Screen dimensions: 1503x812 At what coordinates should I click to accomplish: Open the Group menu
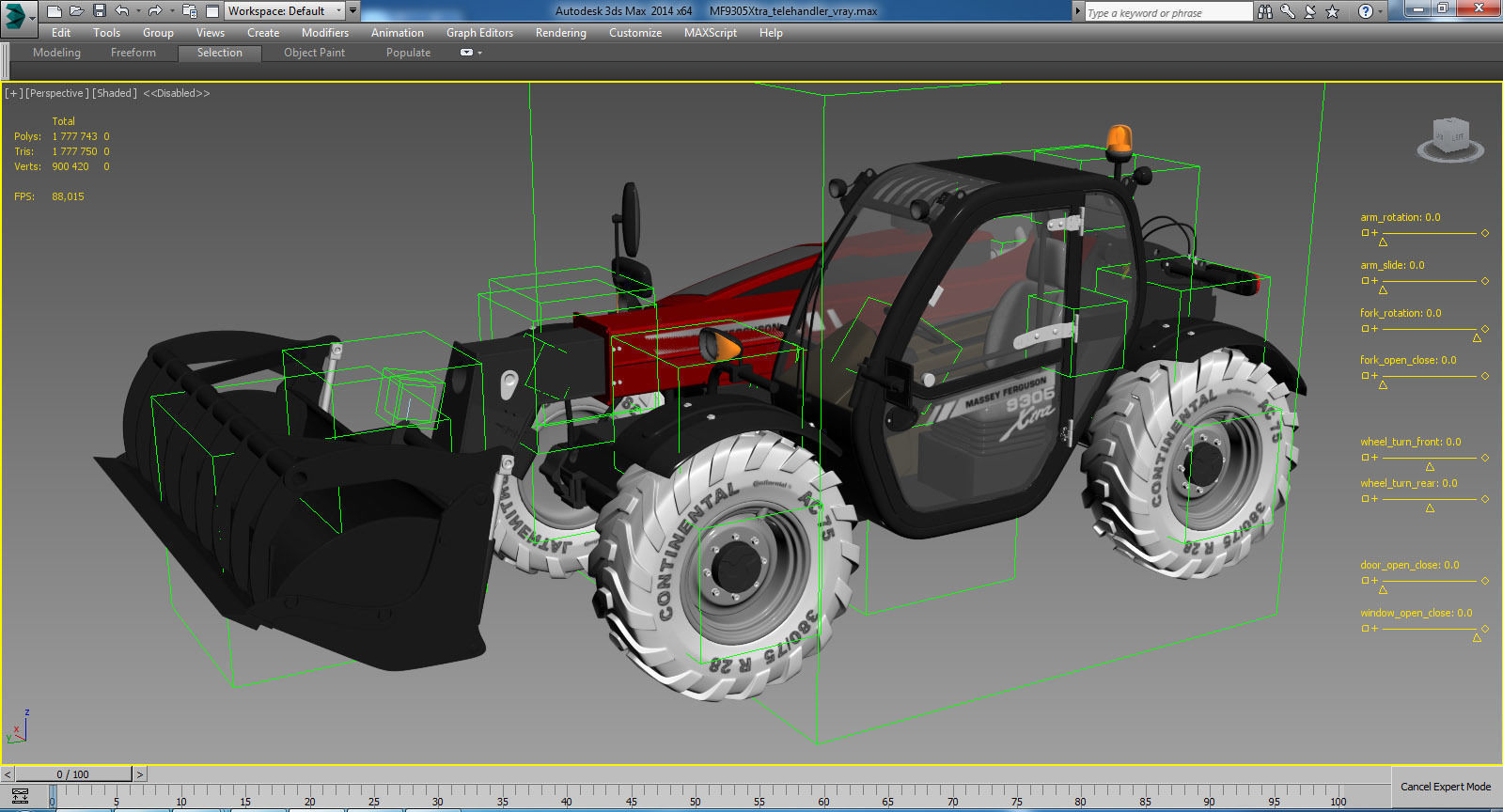click(158, 33)
